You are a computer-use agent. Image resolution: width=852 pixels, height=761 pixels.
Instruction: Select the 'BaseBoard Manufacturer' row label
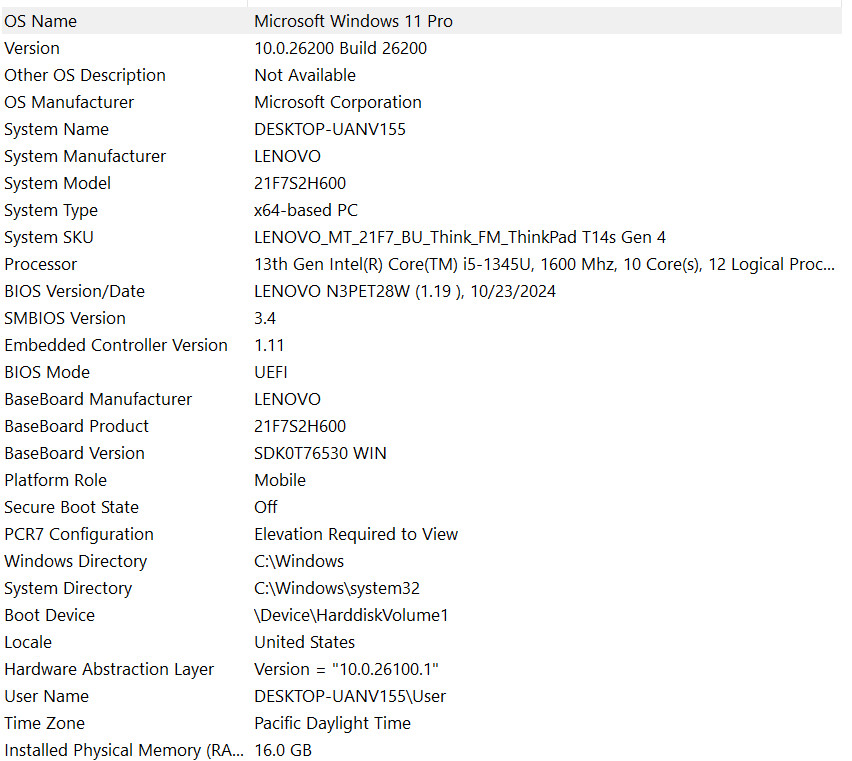tap(98, 399)
